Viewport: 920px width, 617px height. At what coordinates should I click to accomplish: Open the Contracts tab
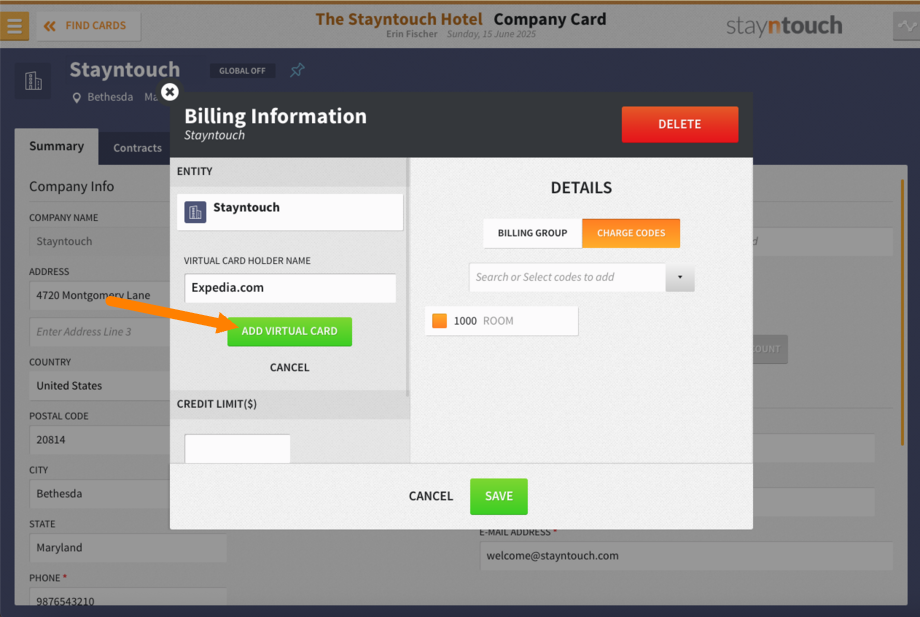click(x=137, y=148)
